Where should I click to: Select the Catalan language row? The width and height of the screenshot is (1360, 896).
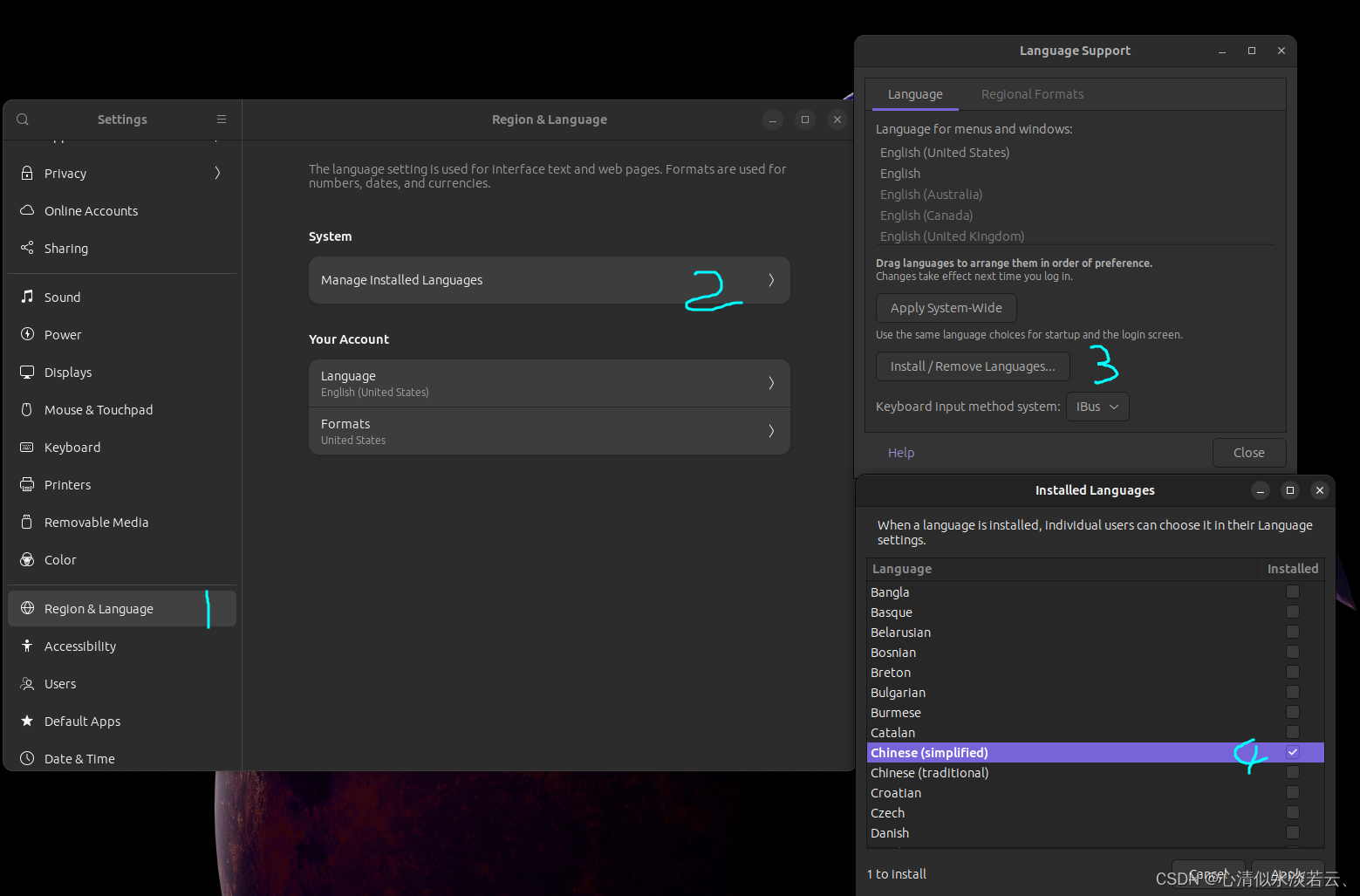click(x=1095, y=733)
